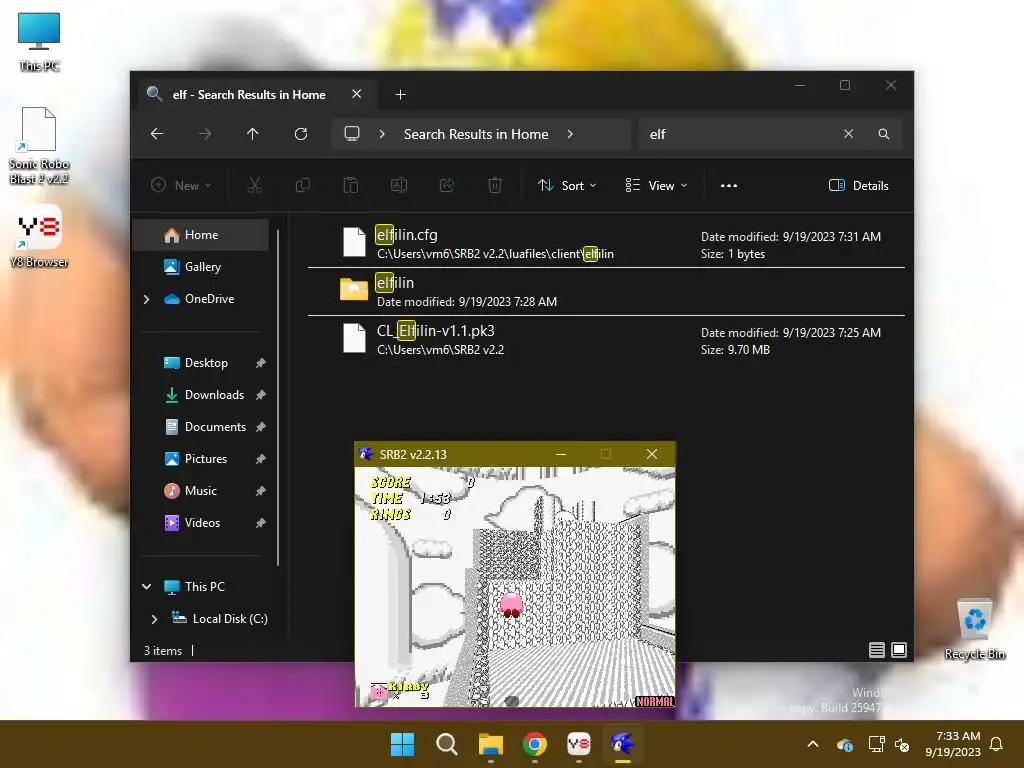The width and height of the screenshot is (1024, 768).
Task: Open the View dropdown
Action: (x=656, y=185)
